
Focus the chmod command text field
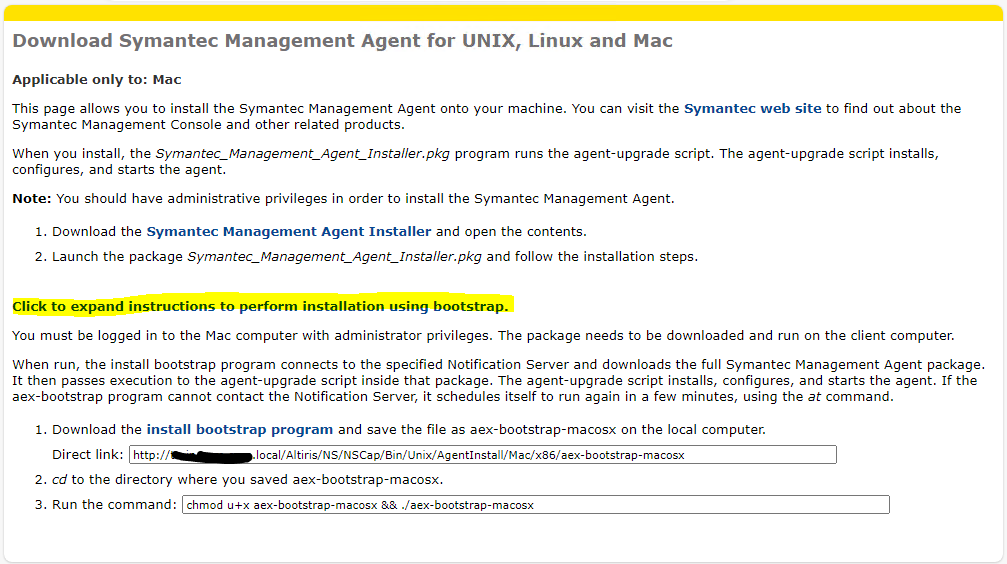pyautogui.click(x=535, y=505)
